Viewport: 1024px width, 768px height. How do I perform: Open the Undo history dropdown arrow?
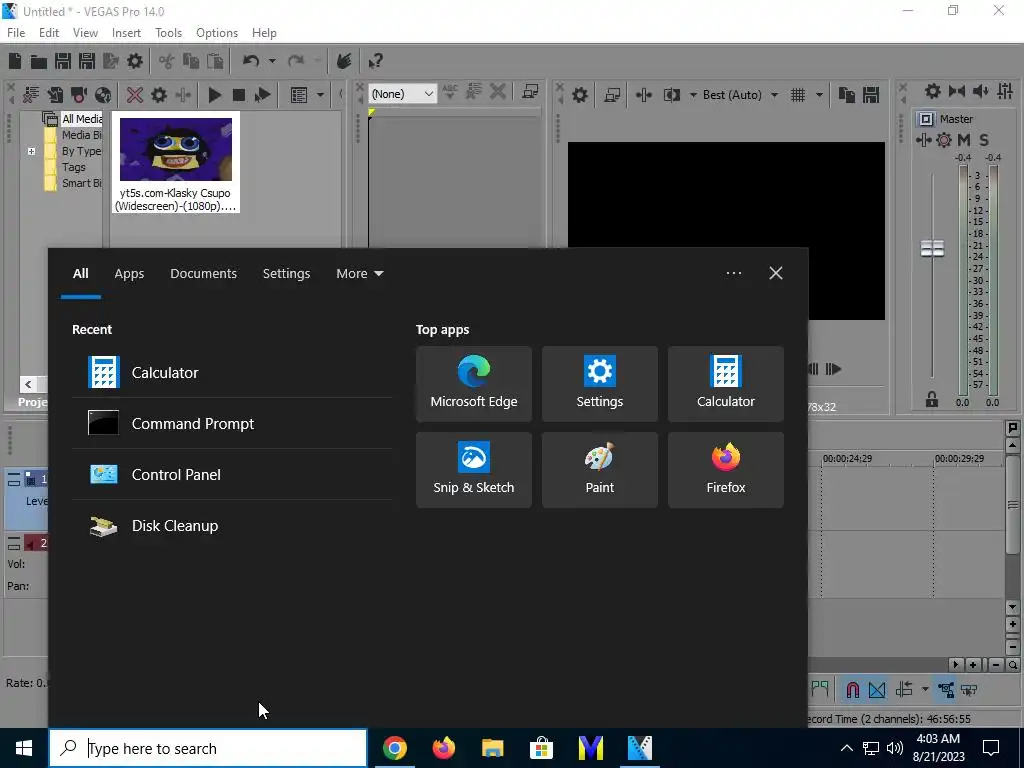tap(272, 61)
